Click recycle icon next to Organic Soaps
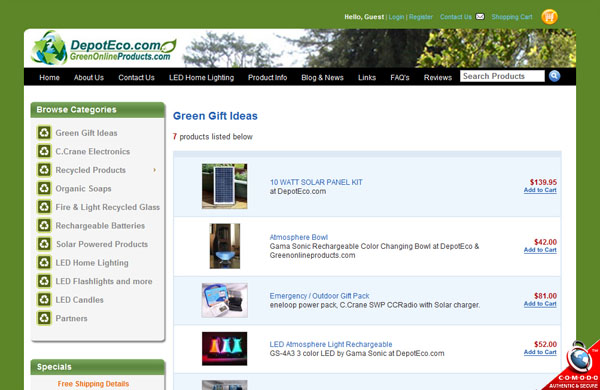Viewport: 600px width, 390px height. pyautogui.click(x=44, y=188)
